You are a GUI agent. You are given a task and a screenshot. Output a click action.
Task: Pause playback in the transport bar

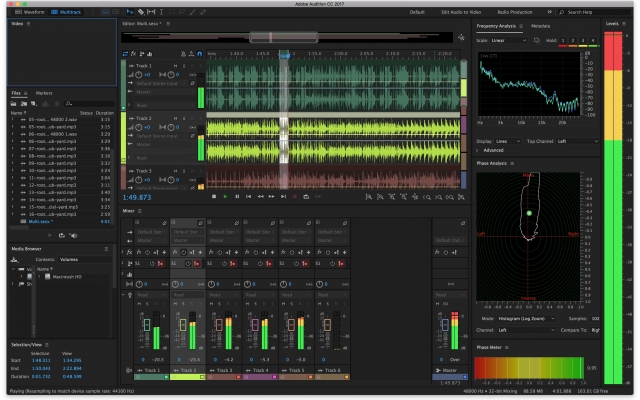[237, 197]
